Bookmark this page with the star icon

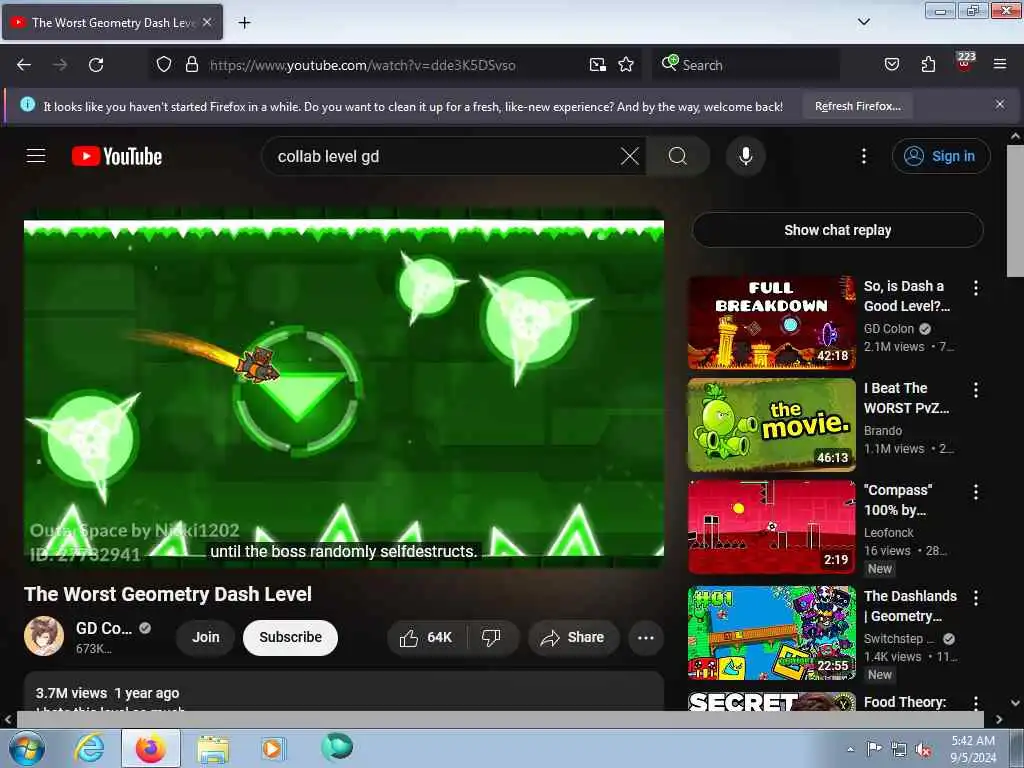(626, 65)
